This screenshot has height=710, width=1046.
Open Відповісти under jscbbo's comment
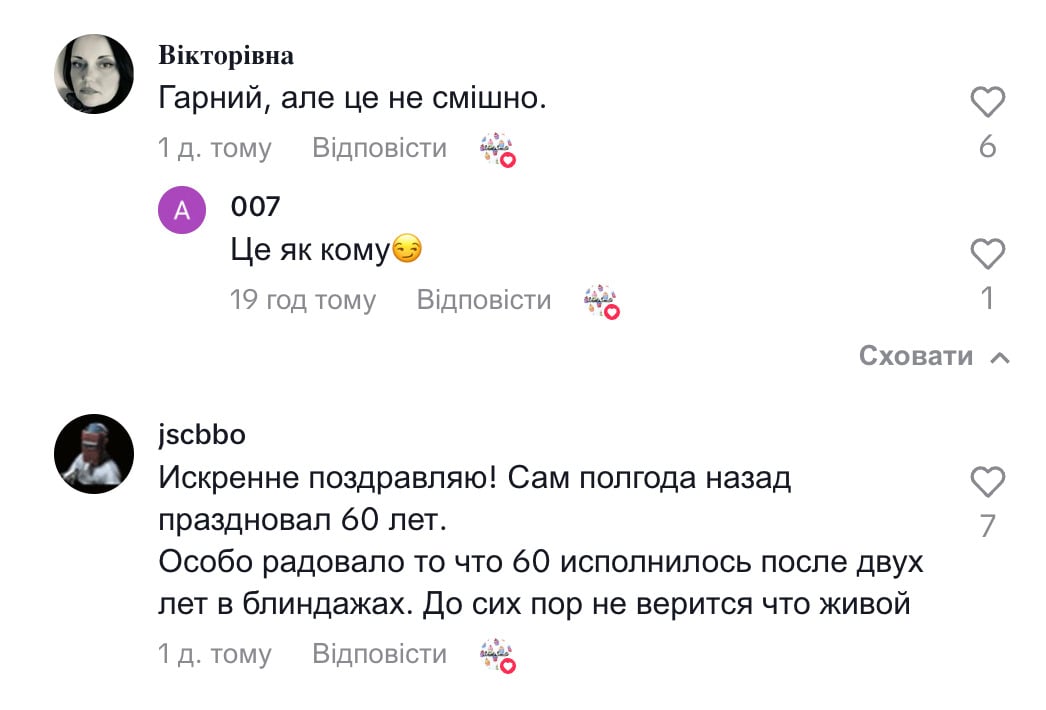point(378,653)
